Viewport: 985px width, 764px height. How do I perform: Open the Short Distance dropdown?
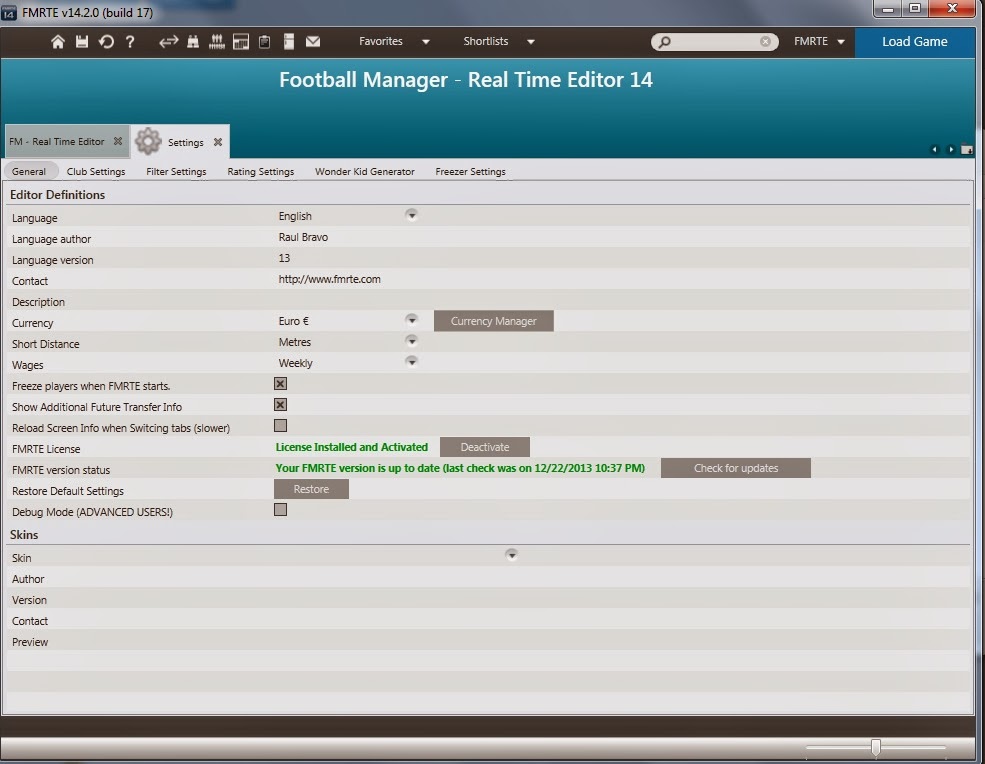pyautogui.click(x=411, y=341)
